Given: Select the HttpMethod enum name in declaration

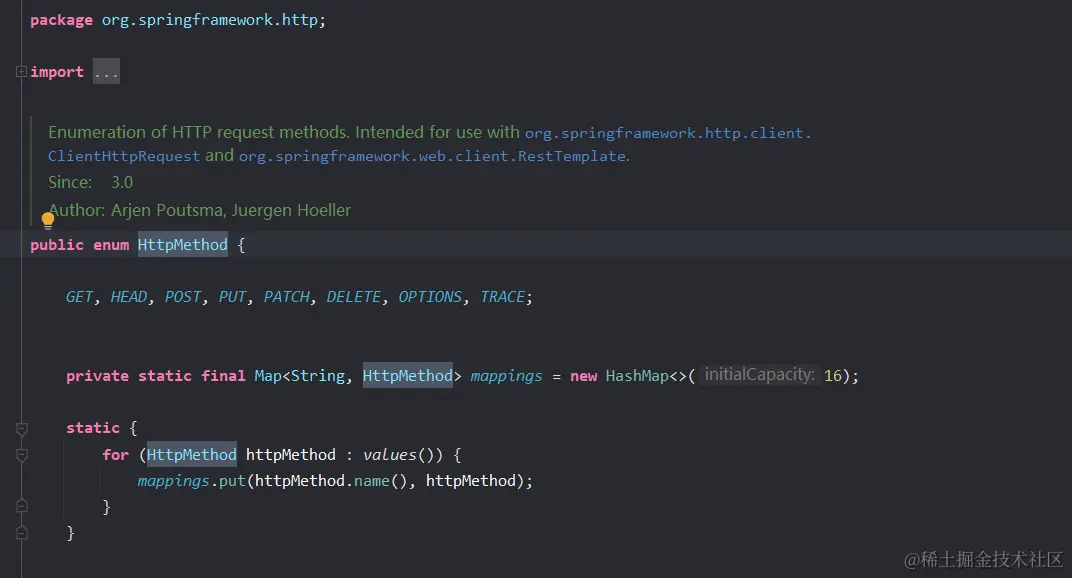Looking at the screenshot, I should (x=183, y=244).
